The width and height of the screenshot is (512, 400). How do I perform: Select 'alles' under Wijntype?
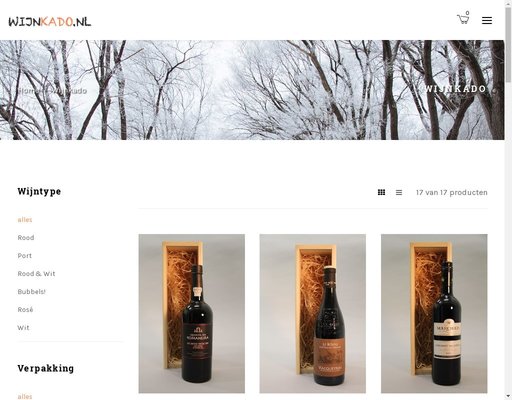coord(25,220)
